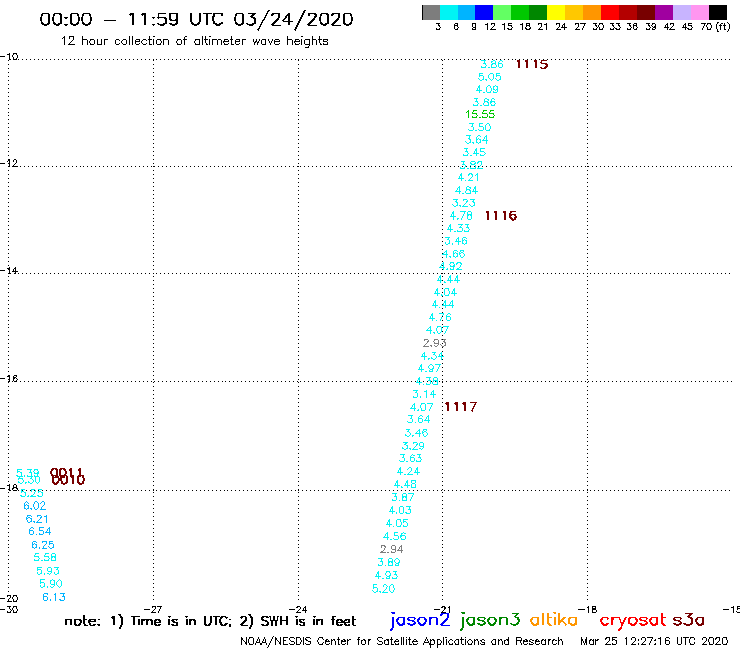Select the time marker 1117
This screenshot has height=650, width=740.
(x=461, y=407)
